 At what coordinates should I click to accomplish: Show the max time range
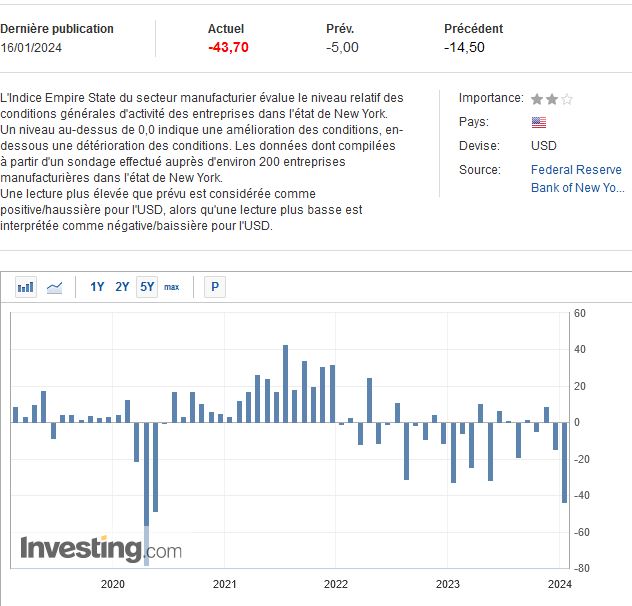coord(172,287)
